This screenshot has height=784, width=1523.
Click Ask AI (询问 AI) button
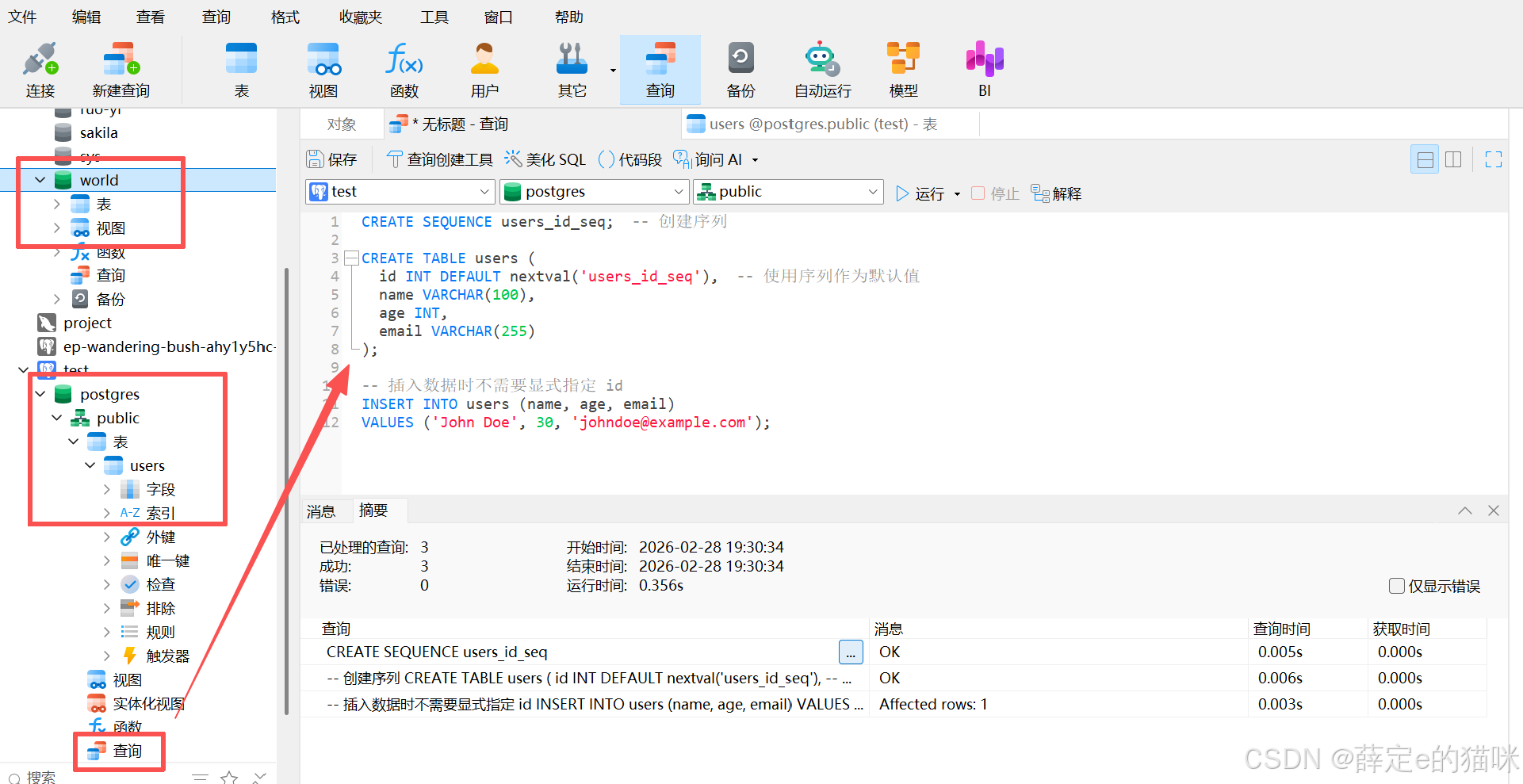click(707, 159)
